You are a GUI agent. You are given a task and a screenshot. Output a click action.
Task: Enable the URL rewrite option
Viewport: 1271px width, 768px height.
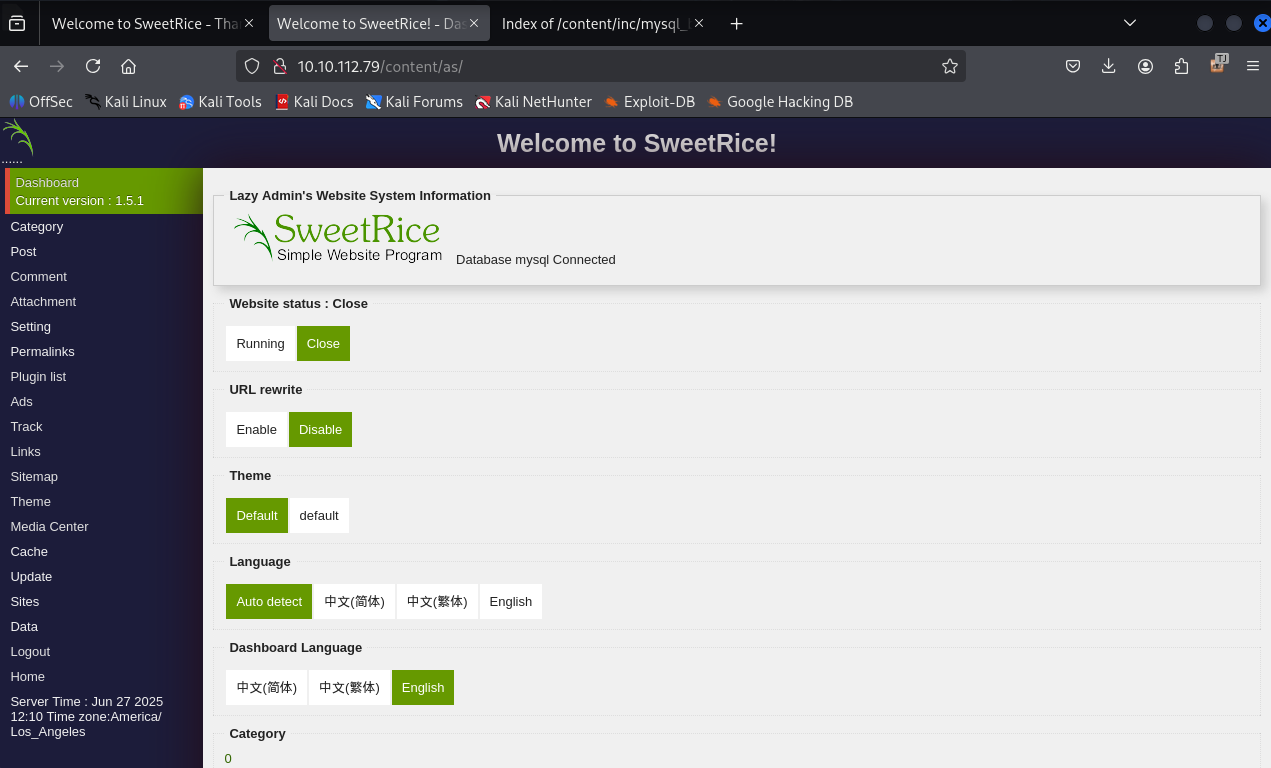pos(256,429)
